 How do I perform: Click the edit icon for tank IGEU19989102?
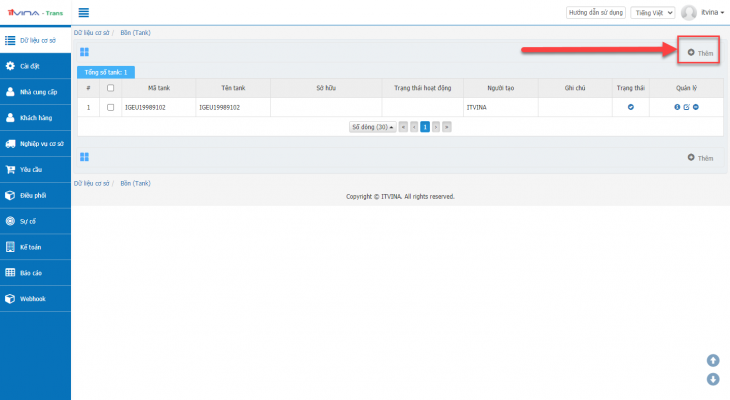point(686,107)
